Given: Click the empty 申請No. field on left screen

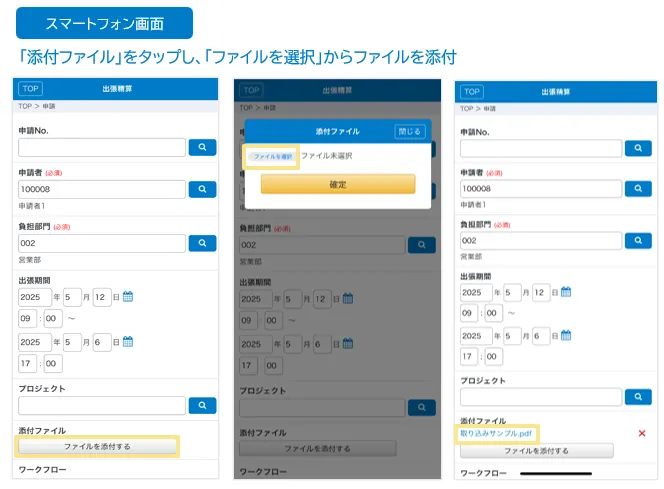Looking at the screenshot, I should click(x=102, y=148).
